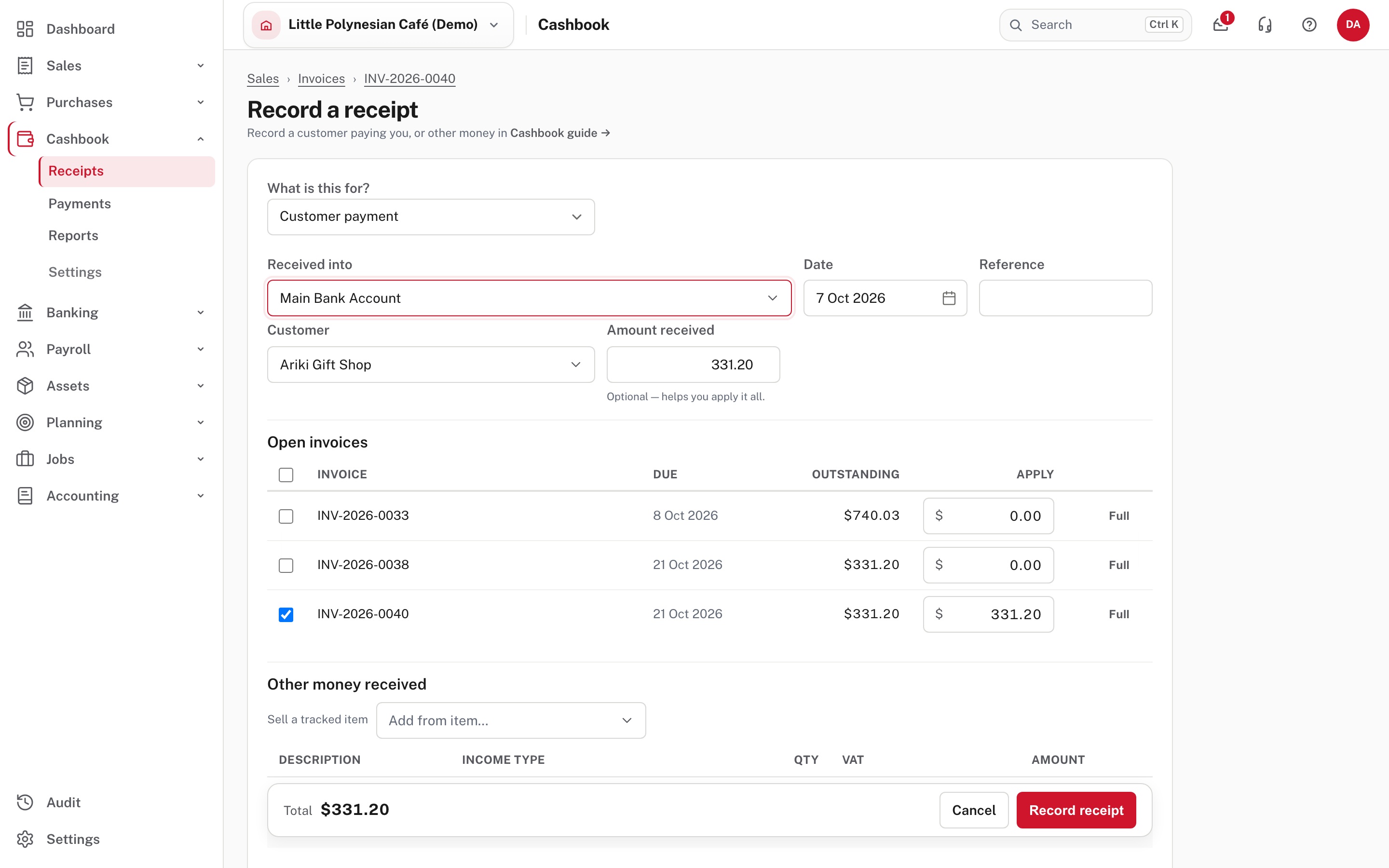Screen dimensions: 1389x868
Task: Open the Cashbook guide link
Action: point(559,133)
